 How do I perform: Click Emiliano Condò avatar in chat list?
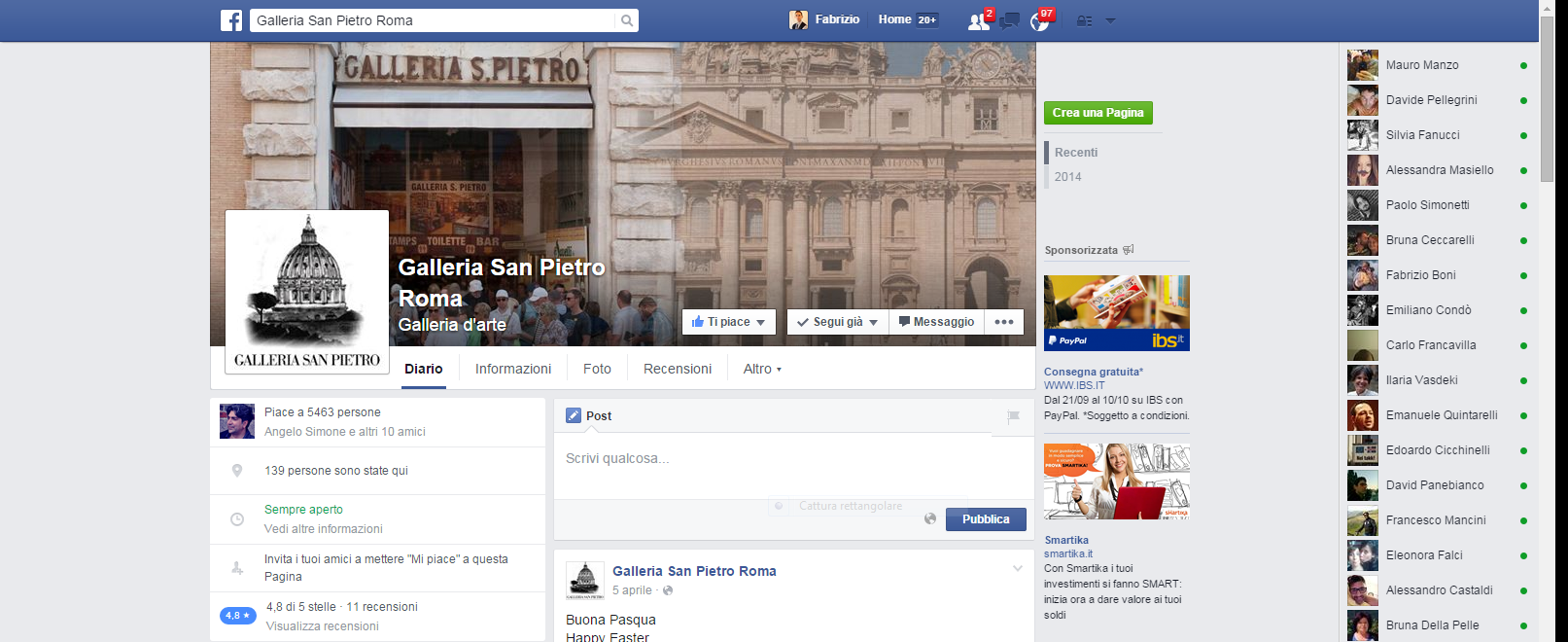tap(1363, 310)
